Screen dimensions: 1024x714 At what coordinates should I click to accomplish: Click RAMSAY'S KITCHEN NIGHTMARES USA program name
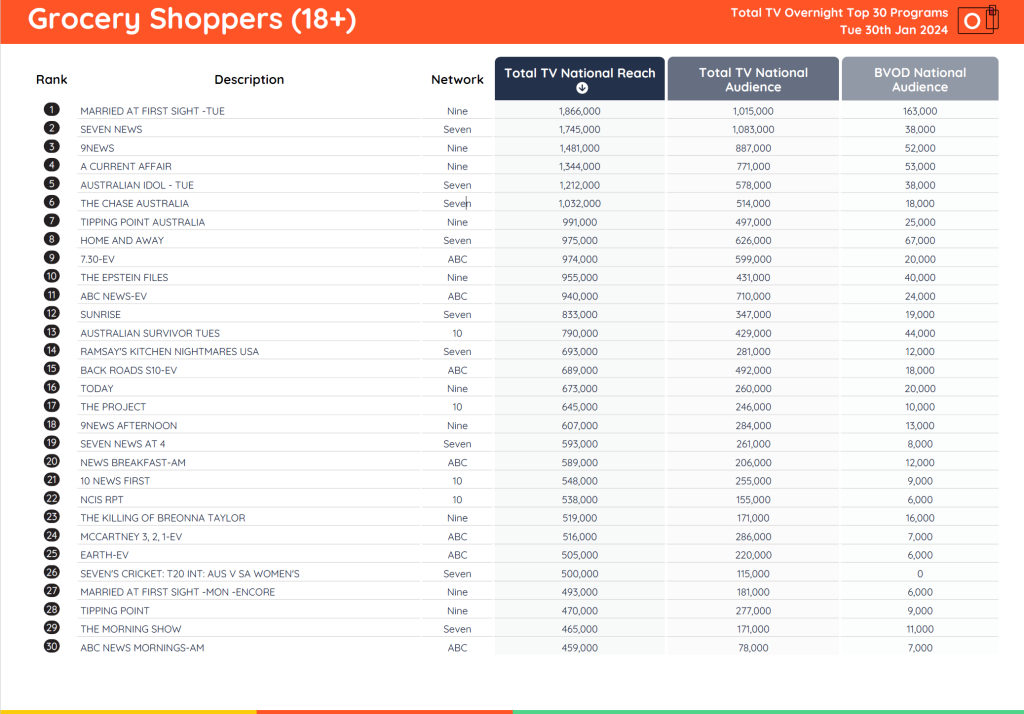click(170, 351)
